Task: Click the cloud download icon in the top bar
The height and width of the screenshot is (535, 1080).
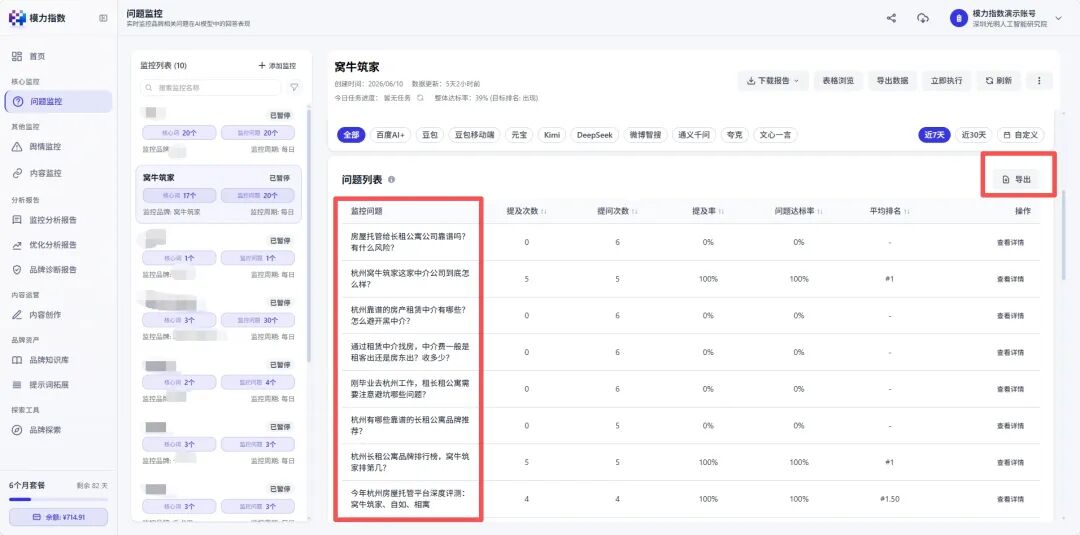Action: tap(923, 19)
